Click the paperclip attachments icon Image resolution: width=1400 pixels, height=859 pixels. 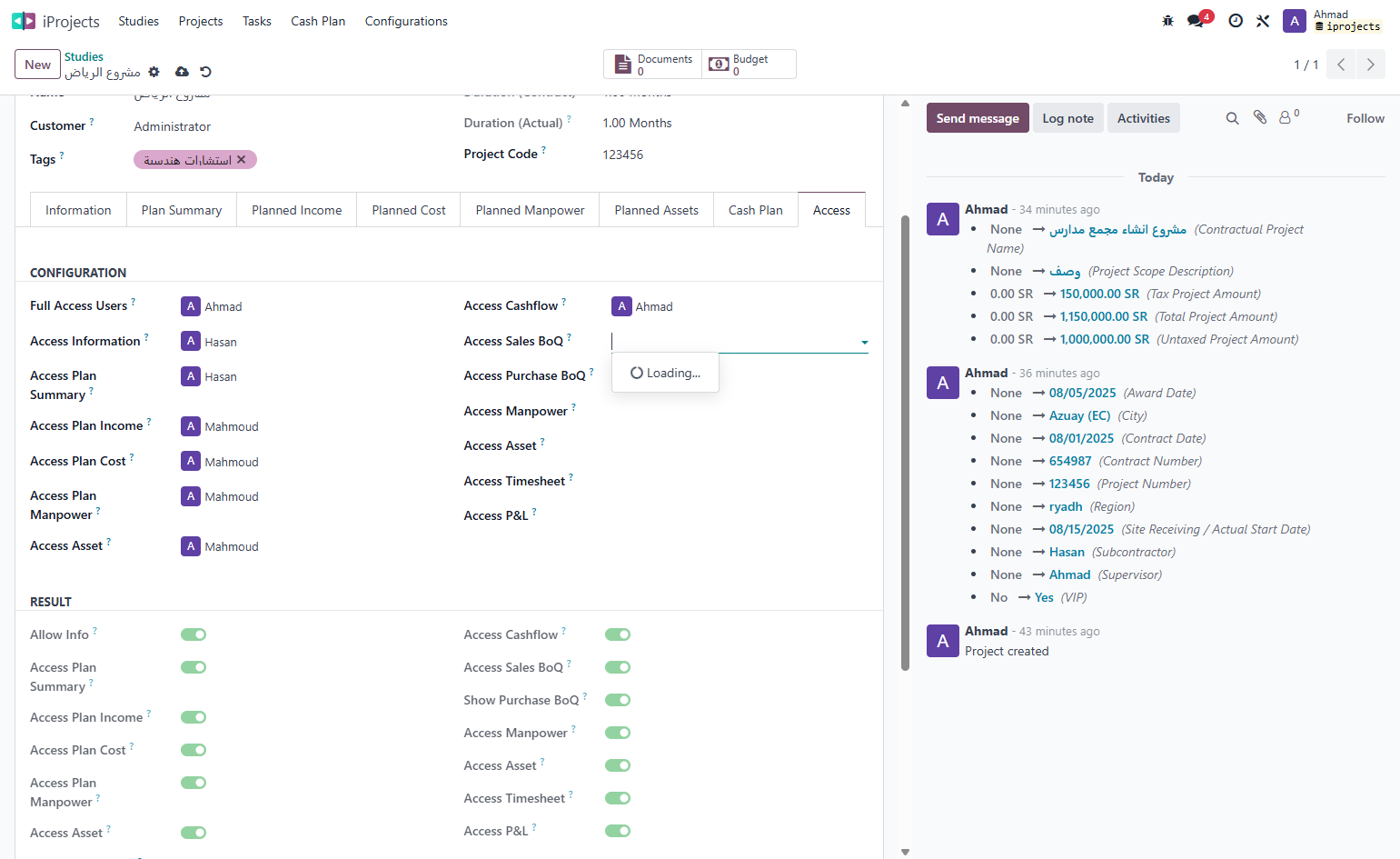pyautogui.click(x=1260, y=117)
